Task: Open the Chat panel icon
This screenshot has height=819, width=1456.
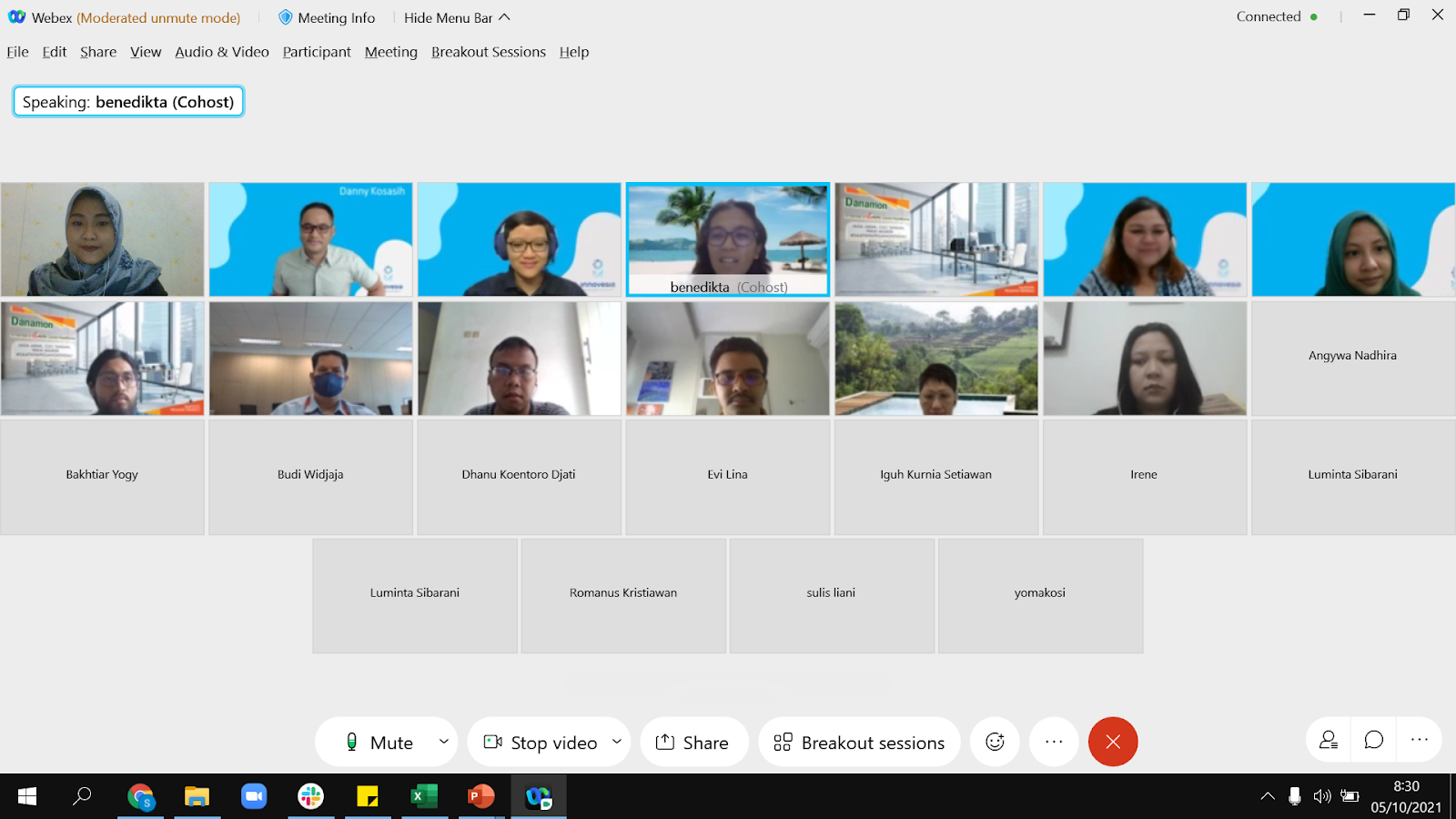Action: 1374,741
